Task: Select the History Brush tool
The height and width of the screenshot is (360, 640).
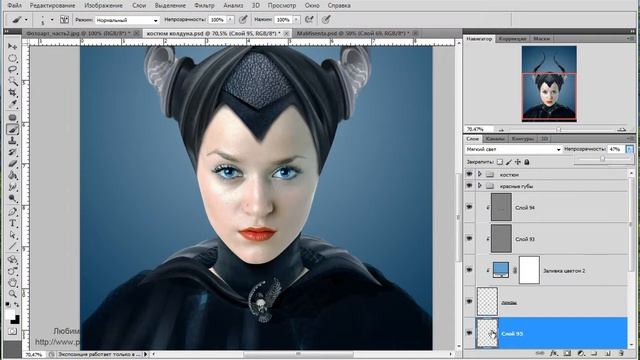Action: point(13,153)
